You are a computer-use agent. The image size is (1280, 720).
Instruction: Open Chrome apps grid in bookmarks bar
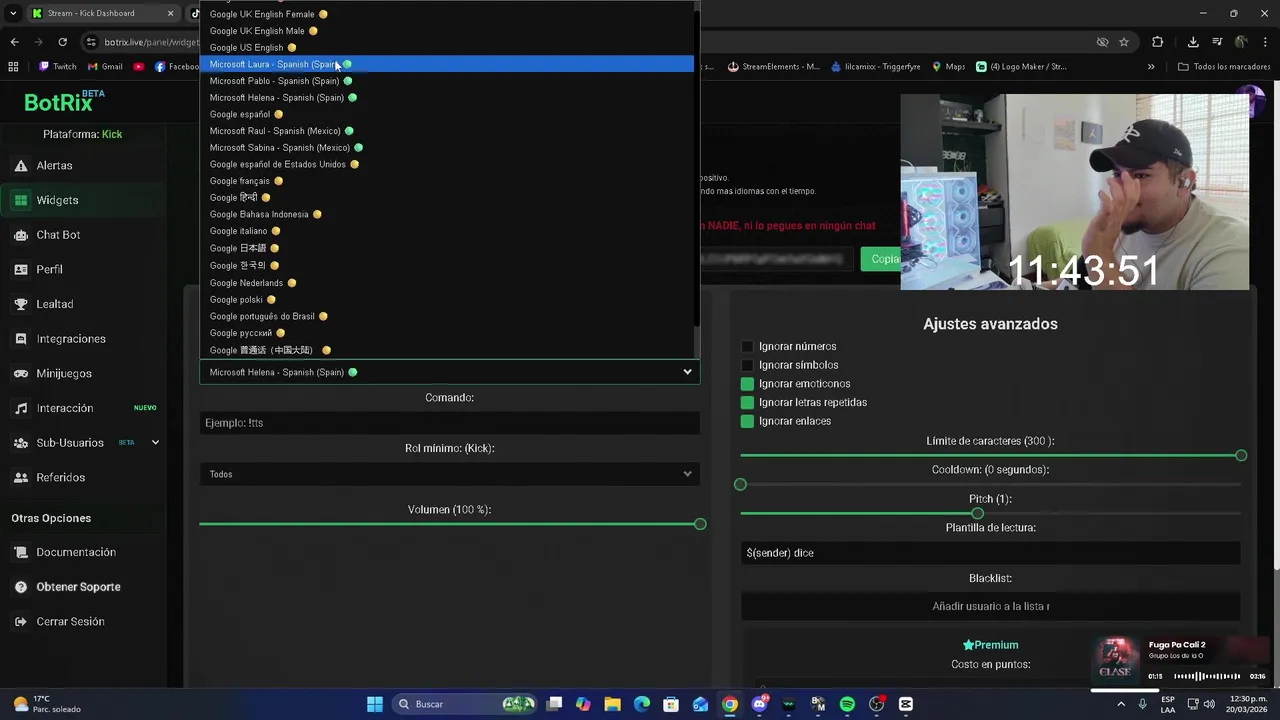click(13, 67)
